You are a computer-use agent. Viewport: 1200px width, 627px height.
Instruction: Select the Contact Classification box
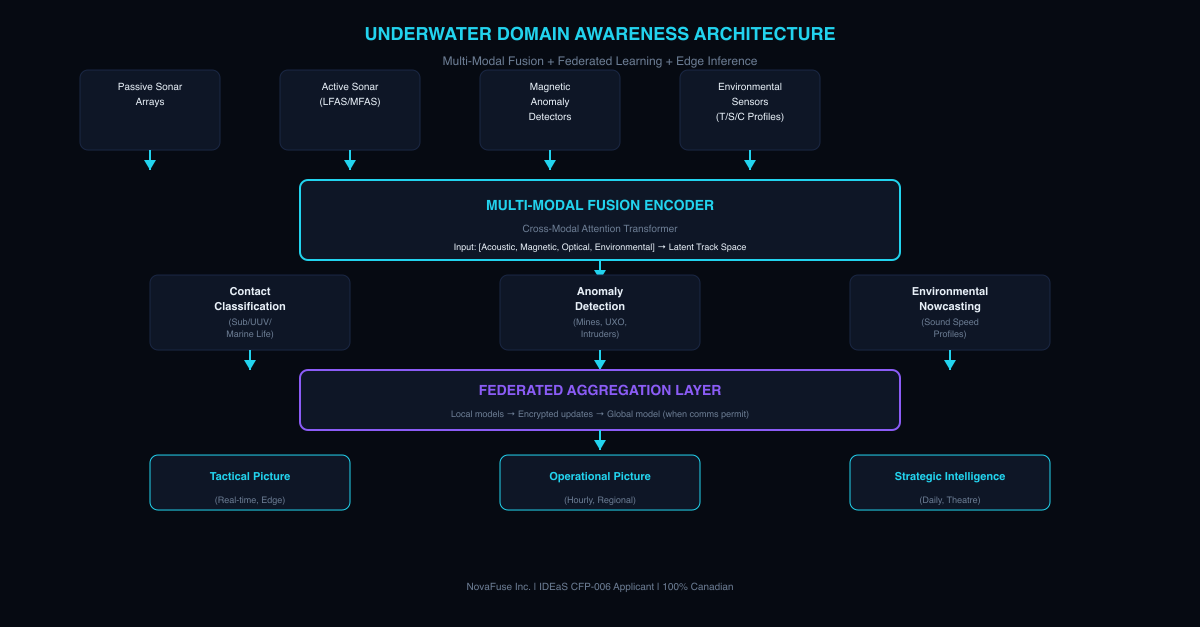250,312
